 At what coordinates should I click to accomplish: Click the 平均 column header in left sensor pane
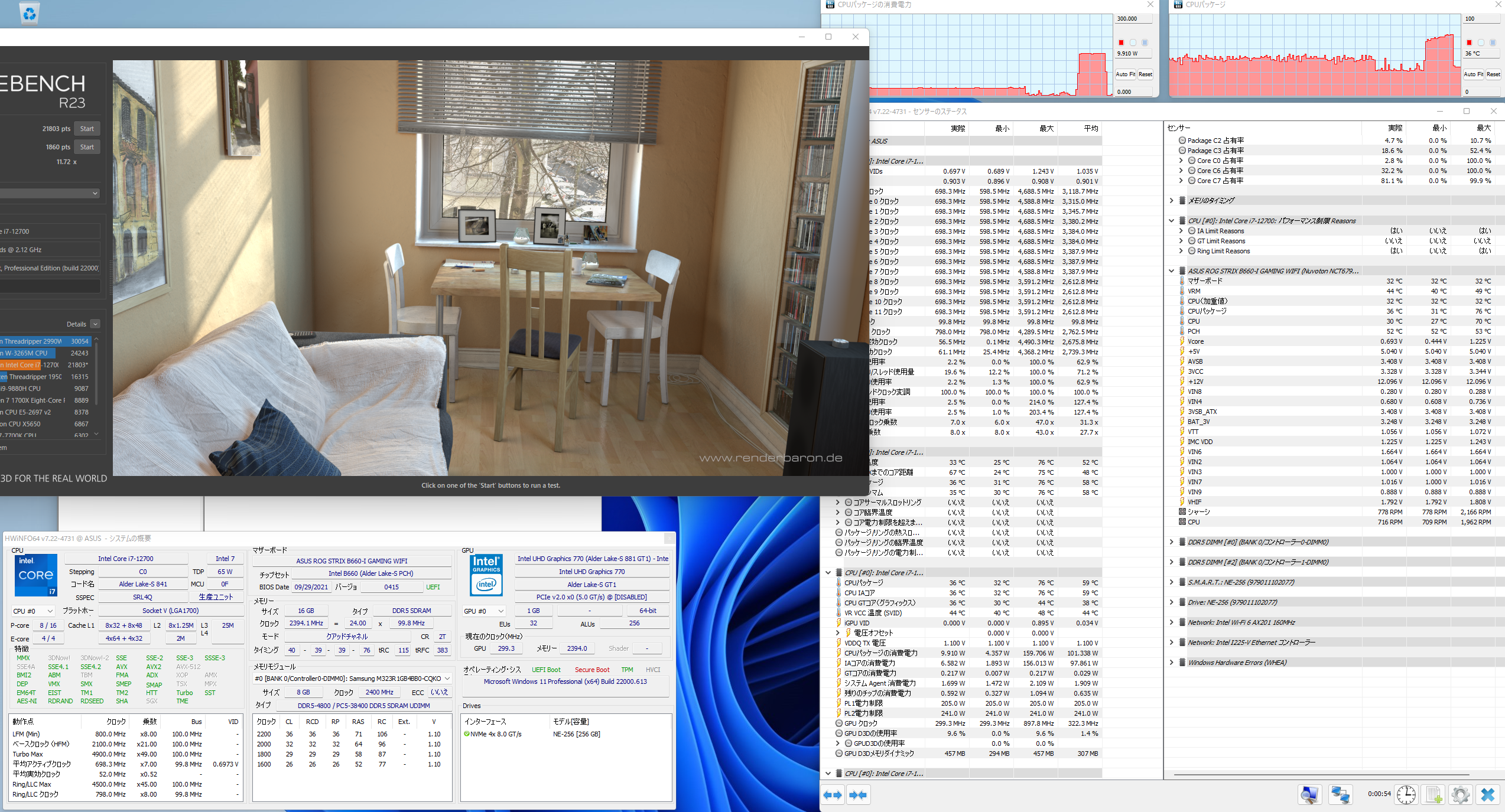pos(1091,128)
